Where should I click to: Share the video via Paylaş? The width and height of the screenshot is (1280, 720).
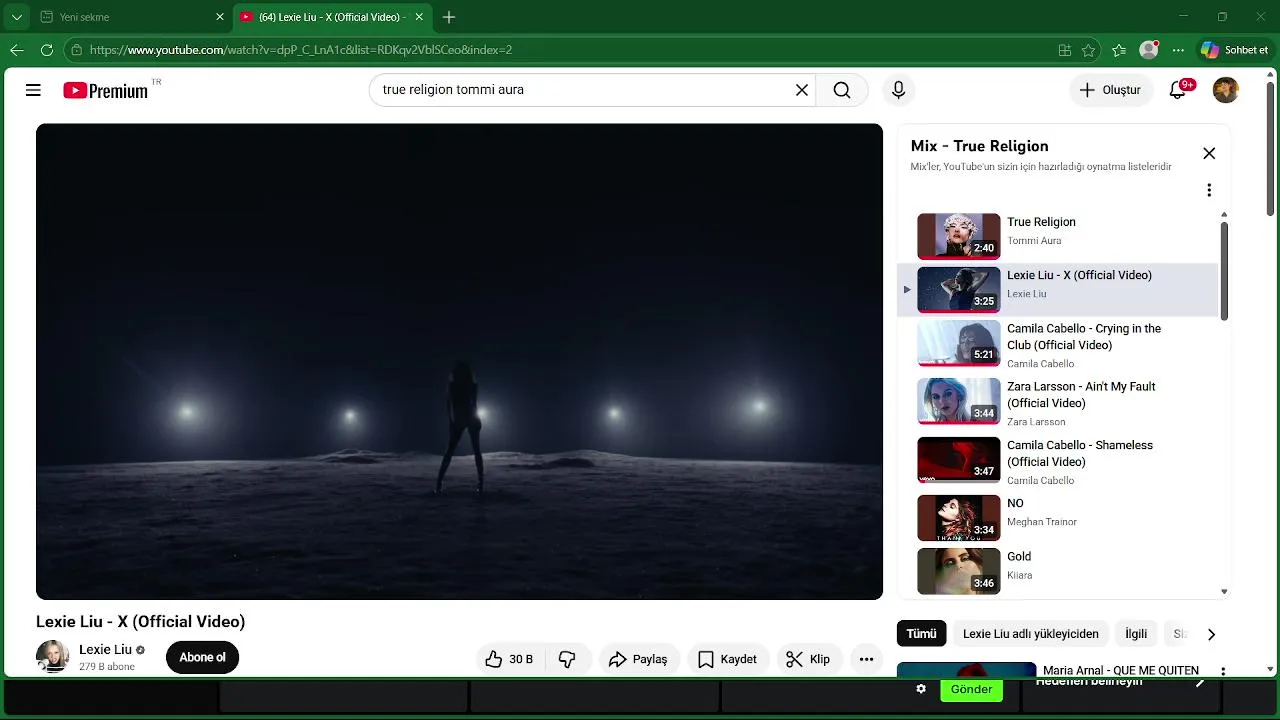click(x=638, y=659)
